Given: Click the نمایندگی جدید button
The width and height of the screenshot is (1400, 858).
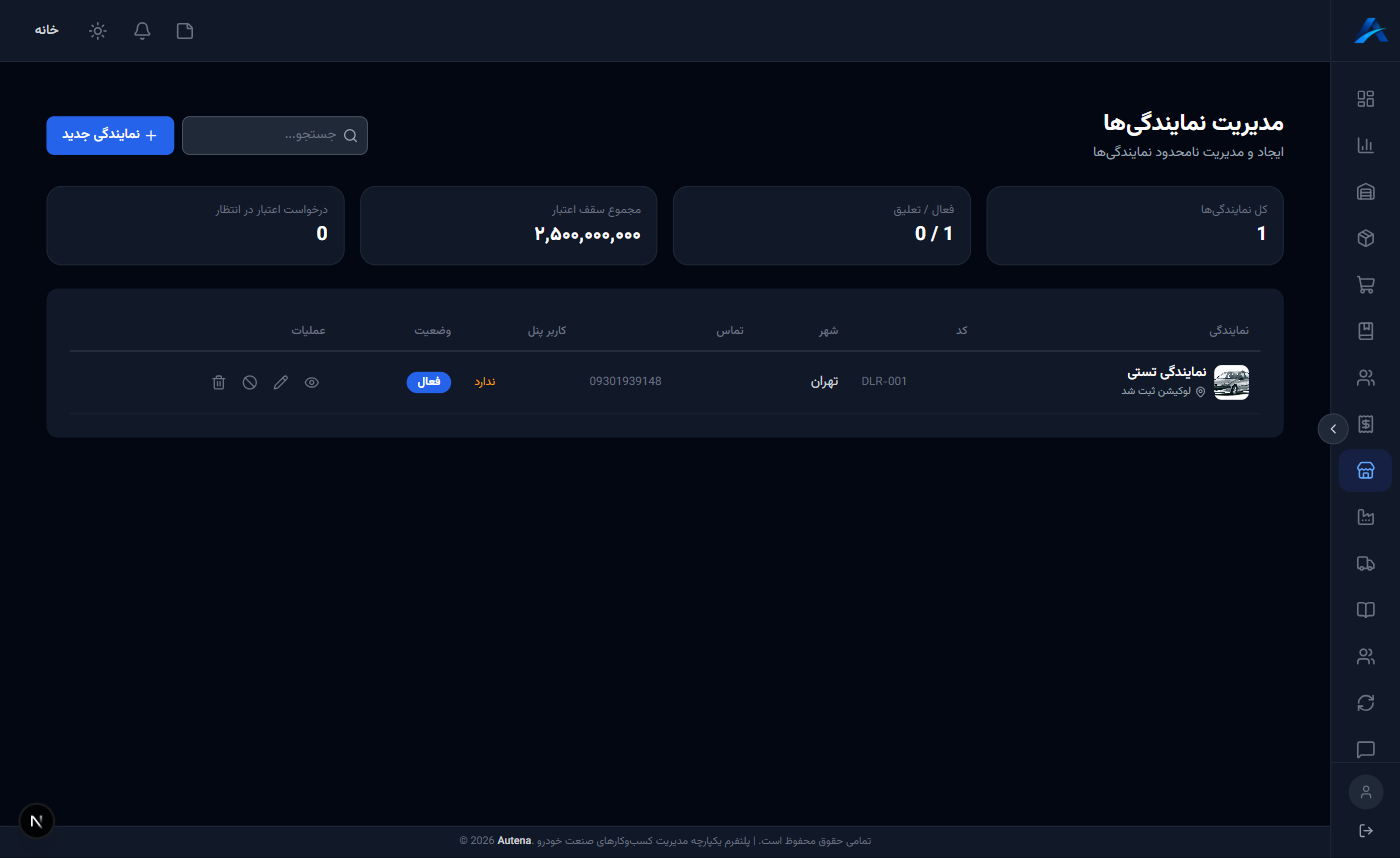Looking at the screenshot, I should click(x=110, y=136).
